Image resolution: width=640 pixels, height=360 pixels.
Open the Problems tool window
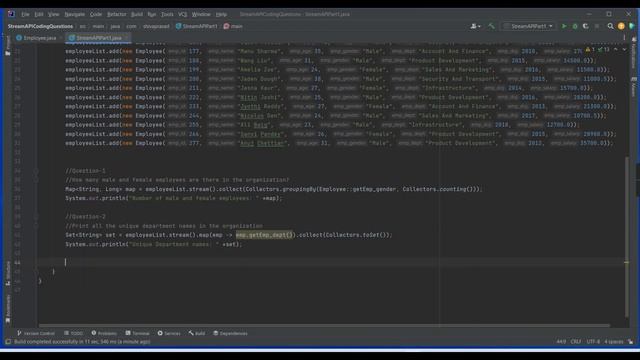[104, 333]
